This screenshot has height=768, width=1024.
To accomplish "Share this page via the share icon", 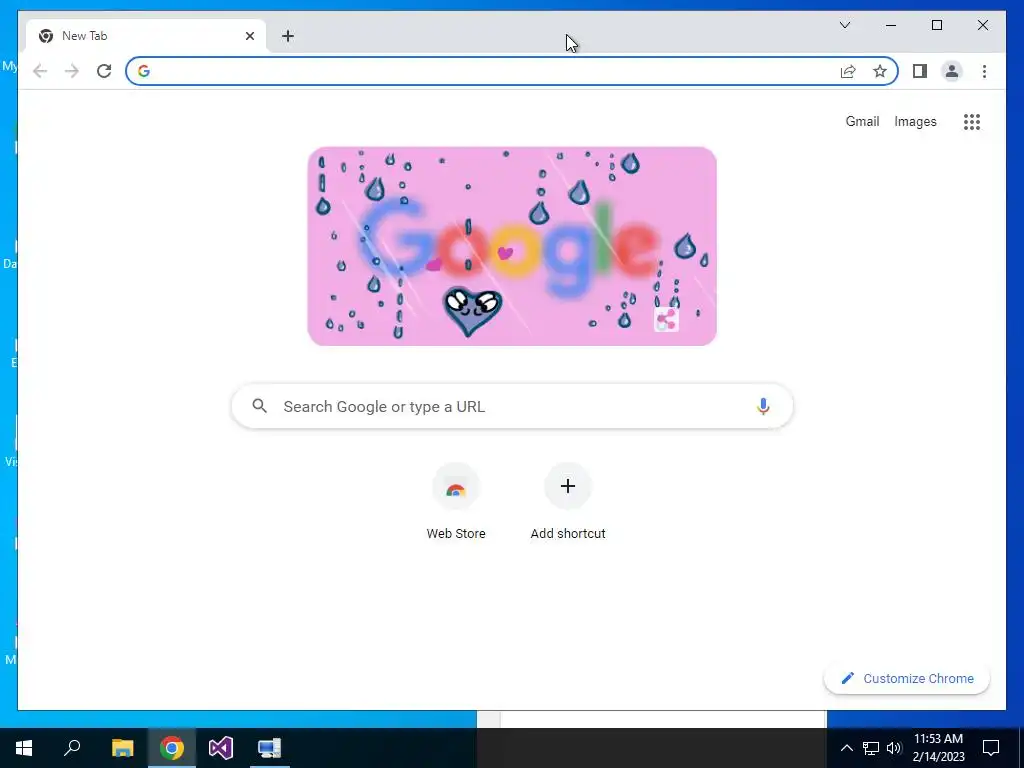I will pyautogui.click(x=848, y=71).
